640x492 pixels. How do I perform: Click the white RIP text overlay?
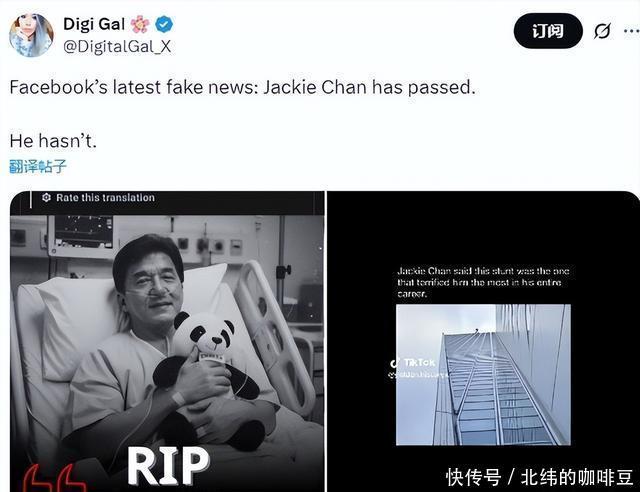168,466
